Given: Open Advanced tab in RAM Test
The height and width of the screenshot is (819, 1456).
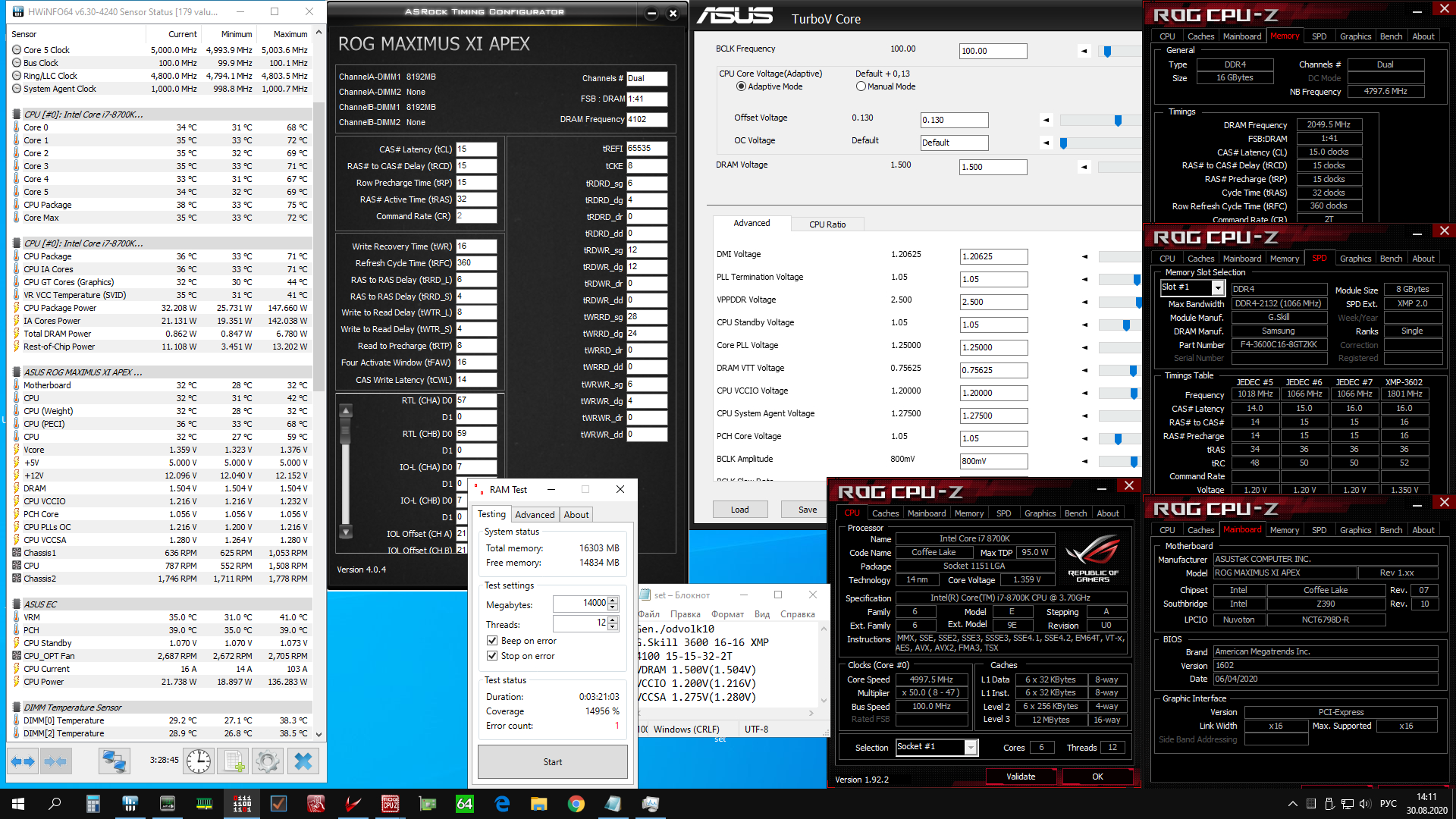Looking at the screenshot, I should (535, 515).
